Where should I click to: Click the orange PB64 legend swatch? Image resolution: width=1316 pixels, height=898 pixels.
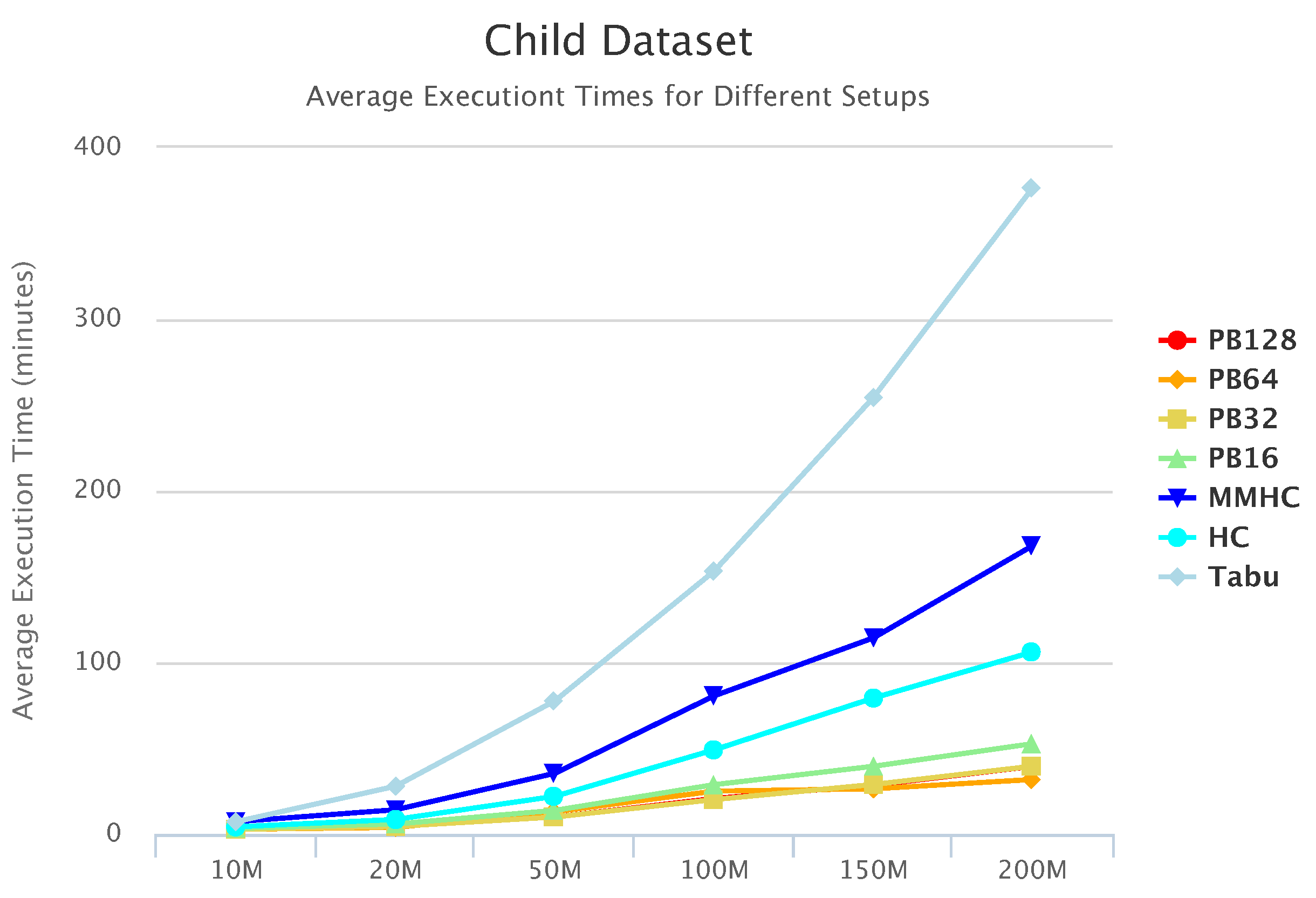(1176, 379)
